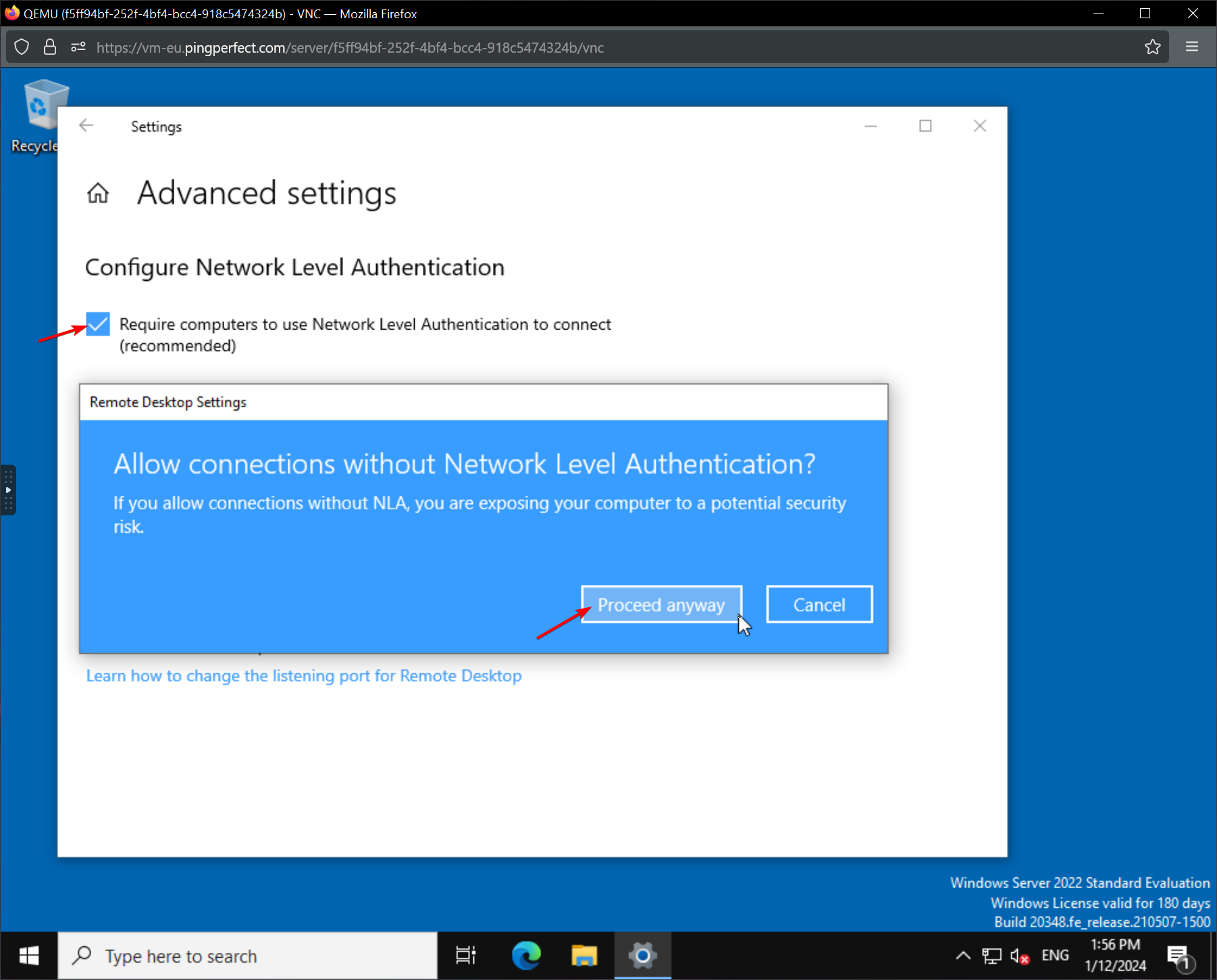Cancel the Remote Desktop Settings dialog

[x=819, y=604]
